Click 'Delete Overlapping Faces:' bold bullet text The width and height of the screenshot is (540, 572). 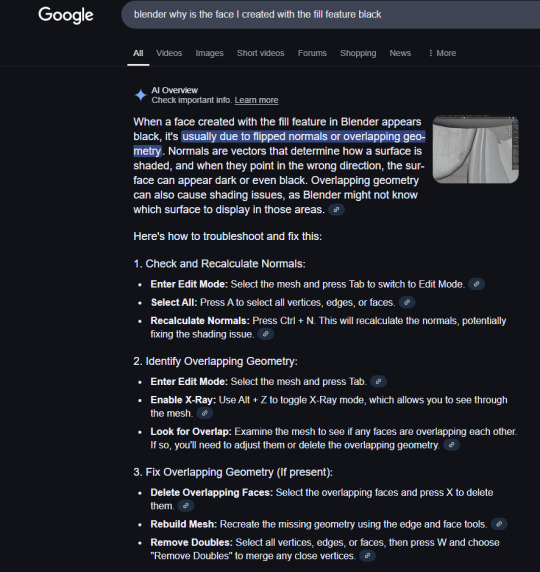(212, 492)
